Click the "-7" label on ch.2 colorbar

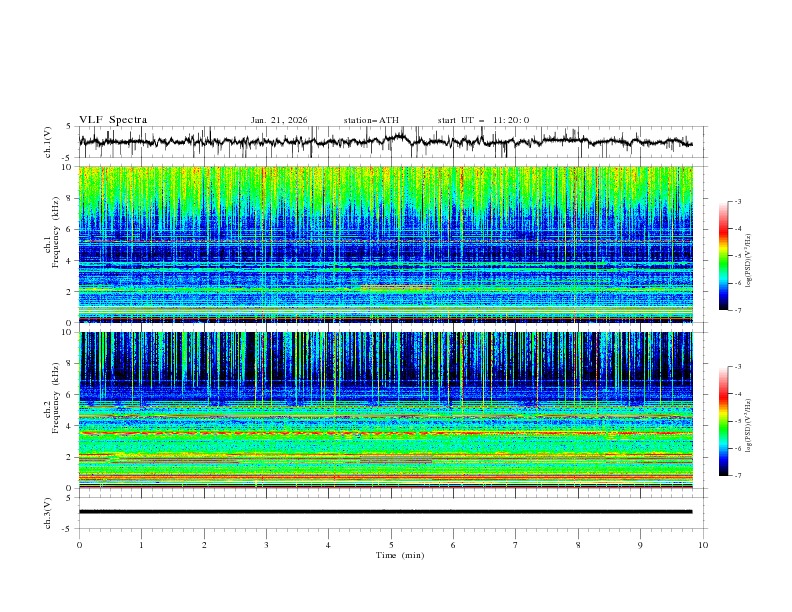pos(737,476)
